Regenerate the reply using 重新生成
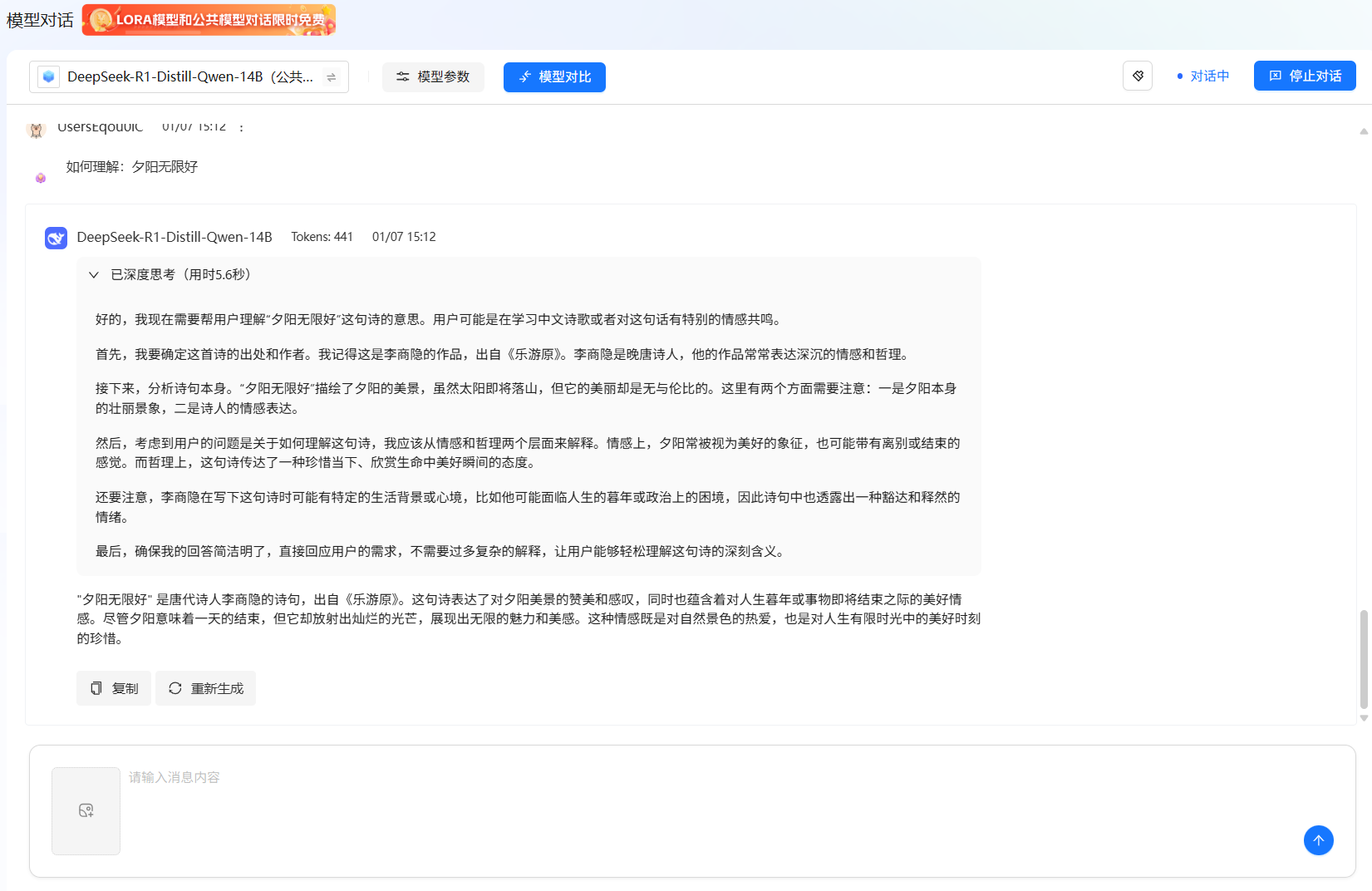The height and width of the screenshot is (891, 1372). pyautogui.click(x=205, y=688)
